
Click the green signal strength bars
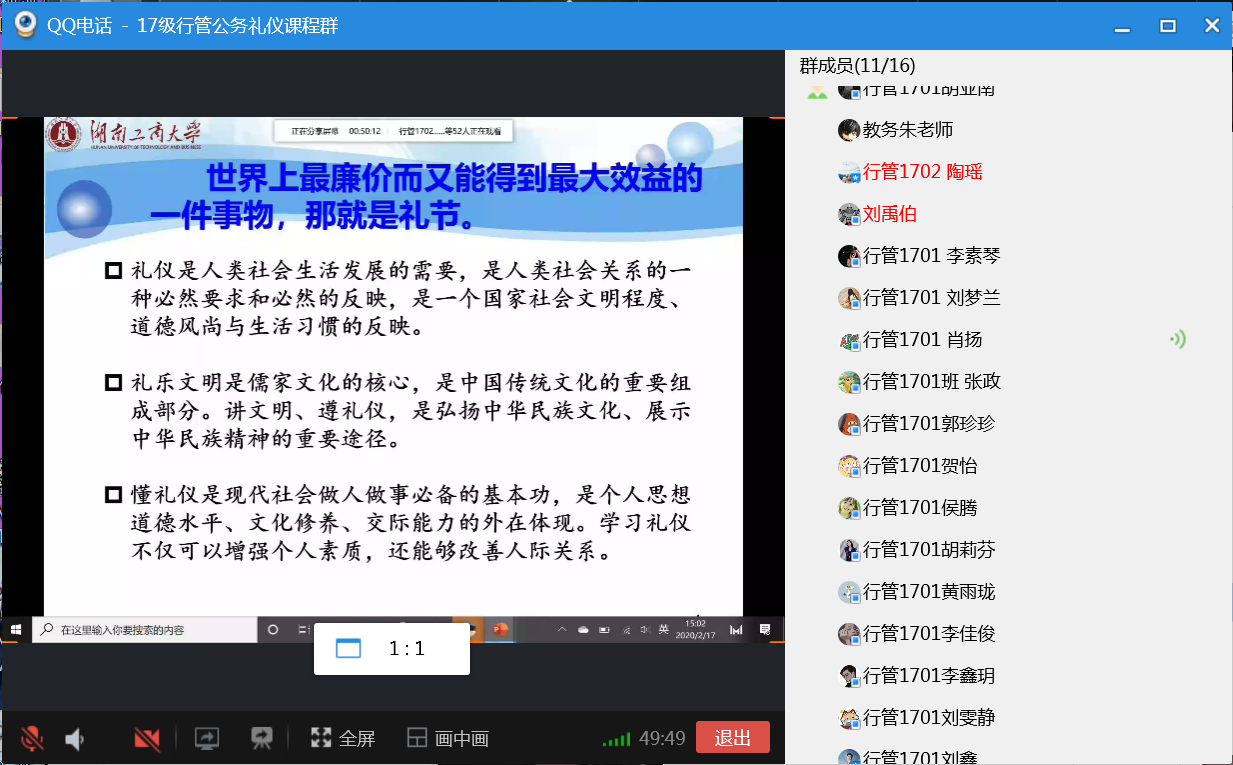(616, 740)
